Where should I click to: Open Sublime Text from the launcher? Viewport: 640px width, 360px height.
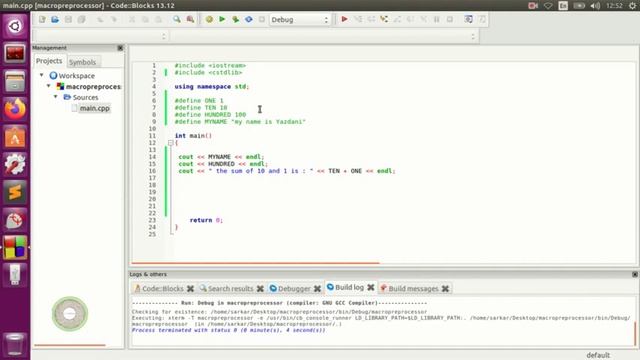point(15,192)
